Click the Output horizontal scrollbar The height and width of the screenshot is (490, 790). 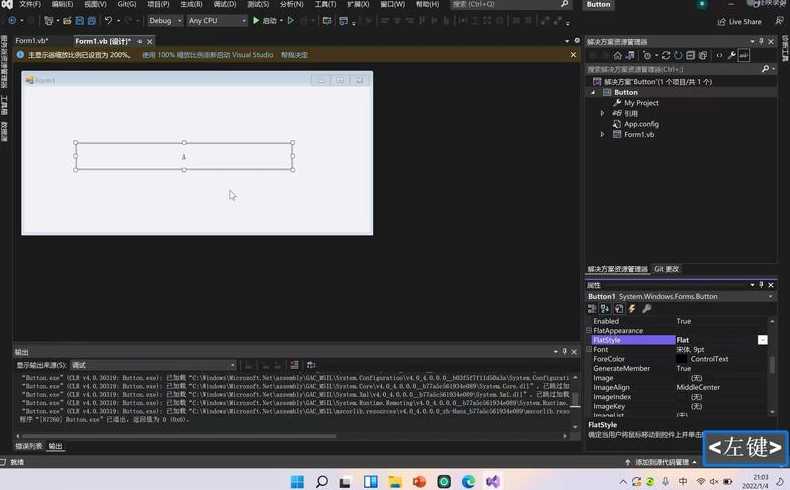[179, 436]
